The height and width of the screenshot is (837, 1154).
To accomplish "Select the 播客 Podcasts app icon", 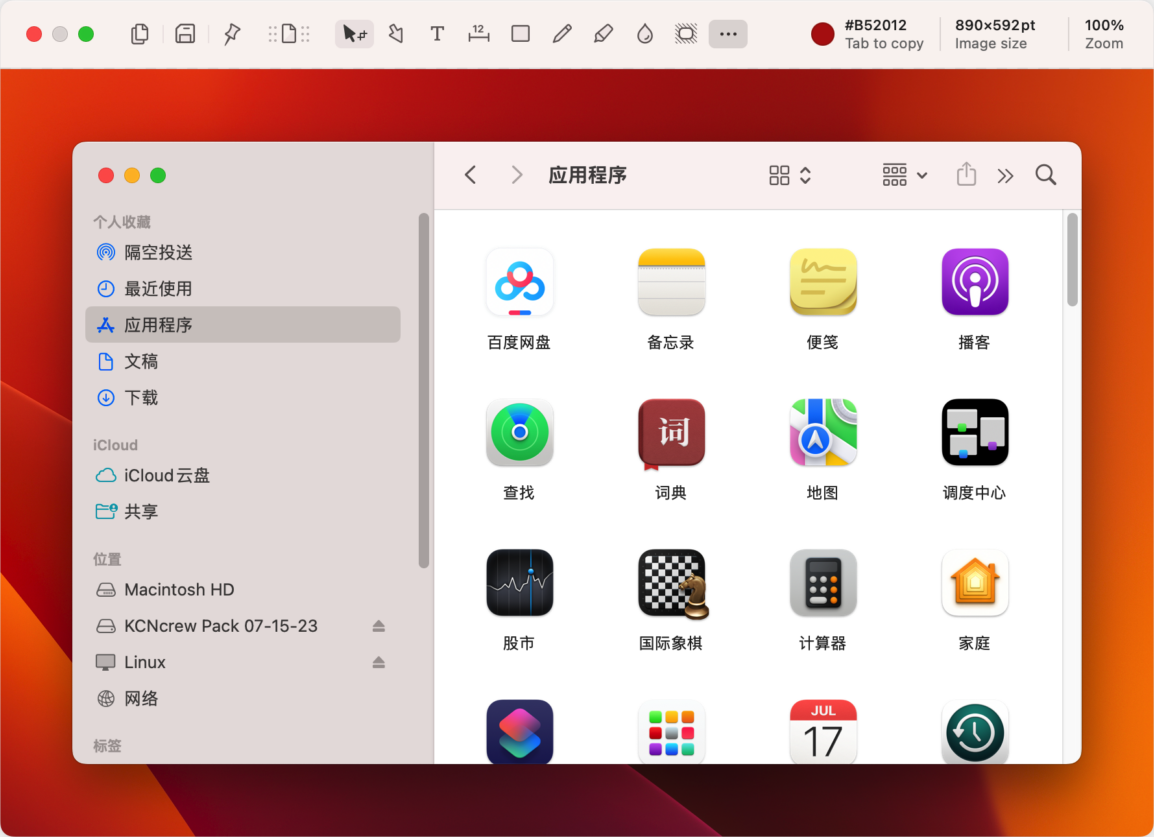I will coord(974,283).
